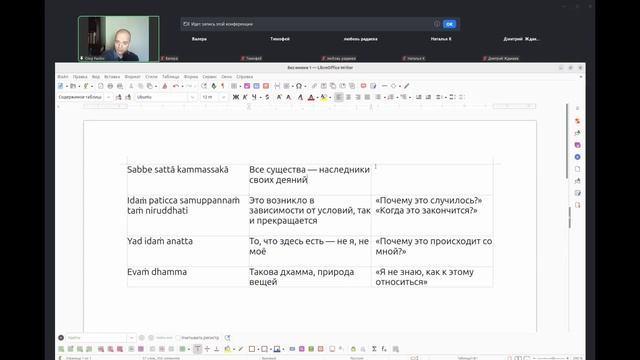The image size is (640, 360).
Task: Open paragraph style dropdown
Action: click(x=108, y=97)
